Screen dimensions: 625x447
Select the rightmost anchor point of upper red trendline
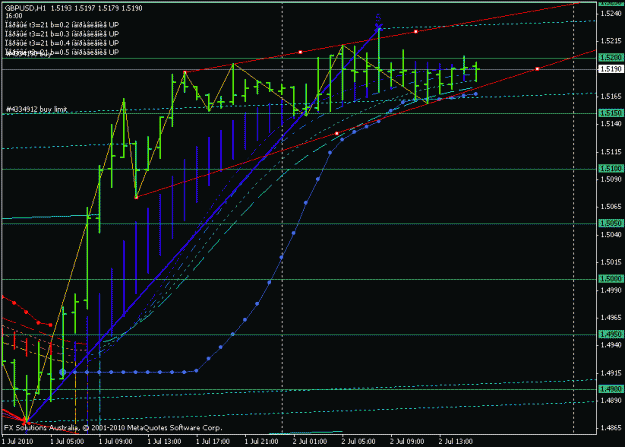(x=416, y=32)
